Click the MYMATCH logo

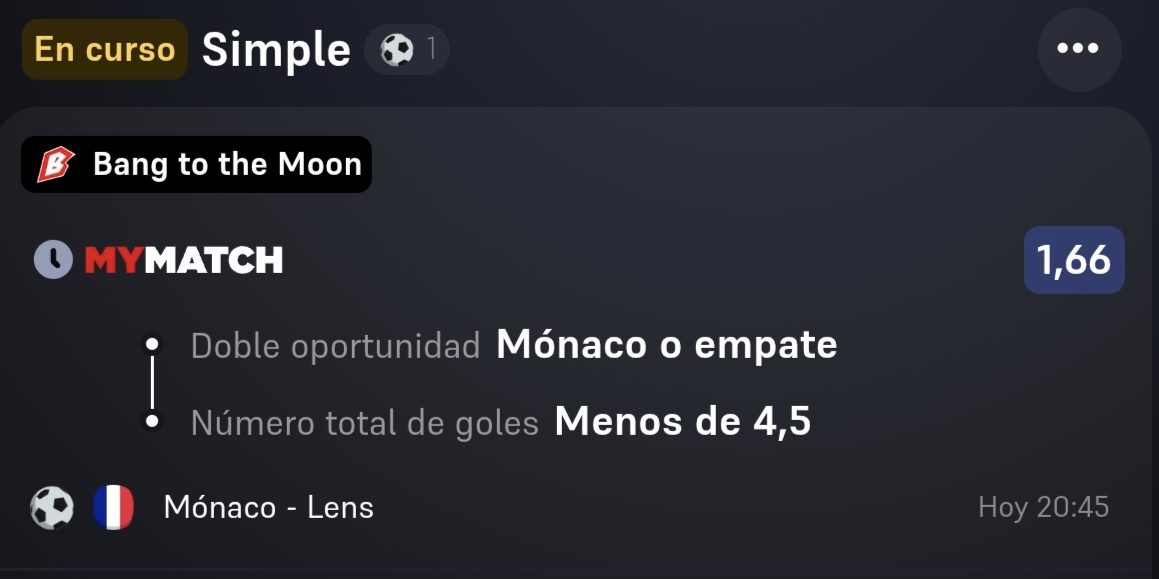183,260
